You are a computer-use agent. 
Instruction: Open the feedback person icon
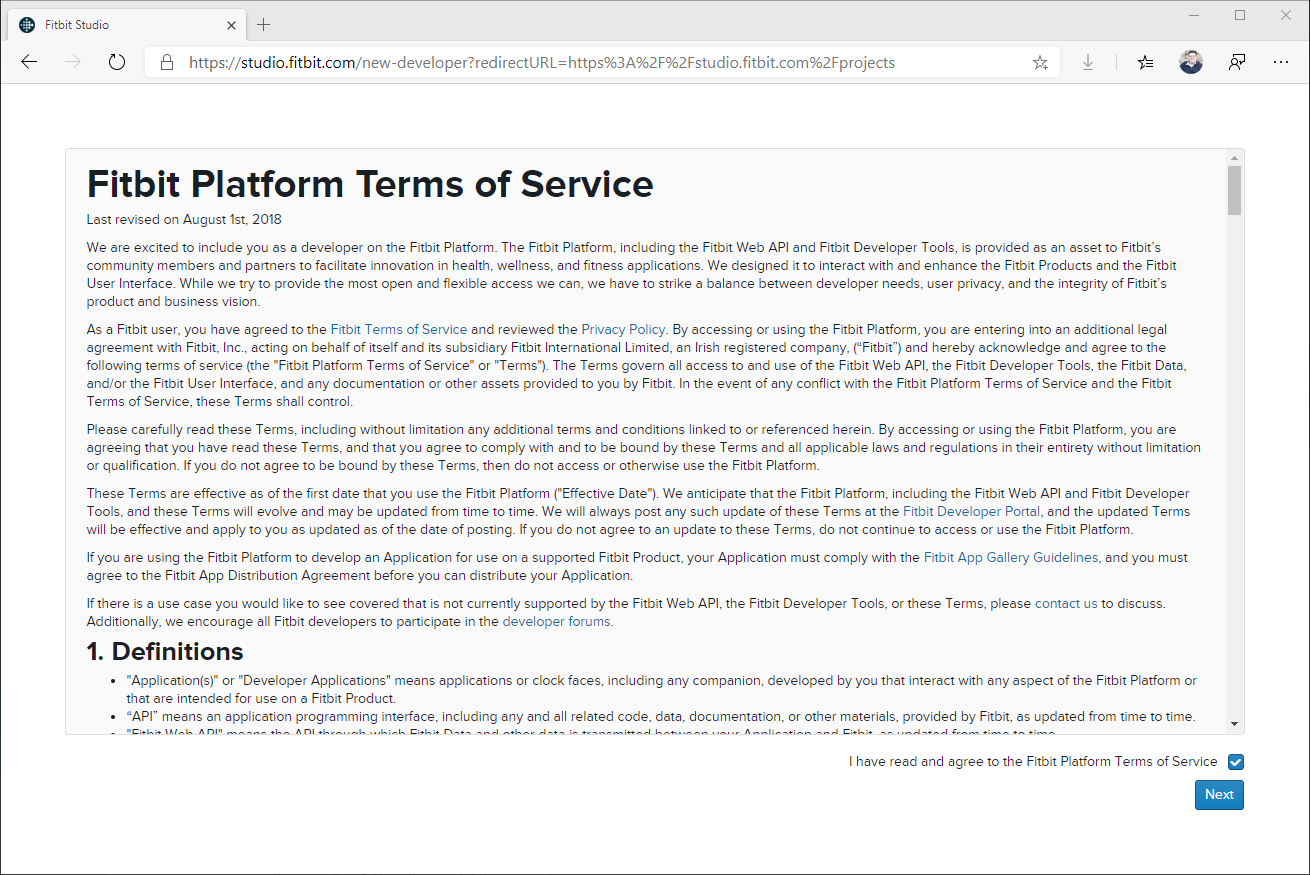click(x=1237, y=62)
